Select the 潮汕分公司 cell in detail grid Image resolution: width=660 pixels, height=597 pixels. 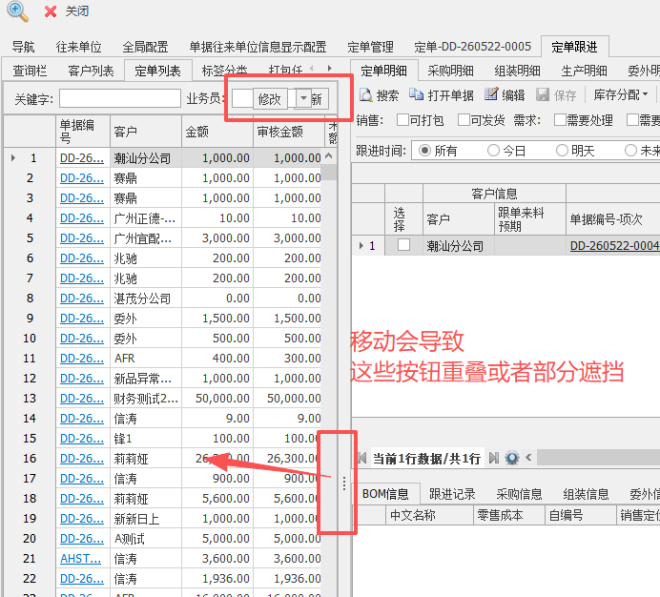point(459,245)
